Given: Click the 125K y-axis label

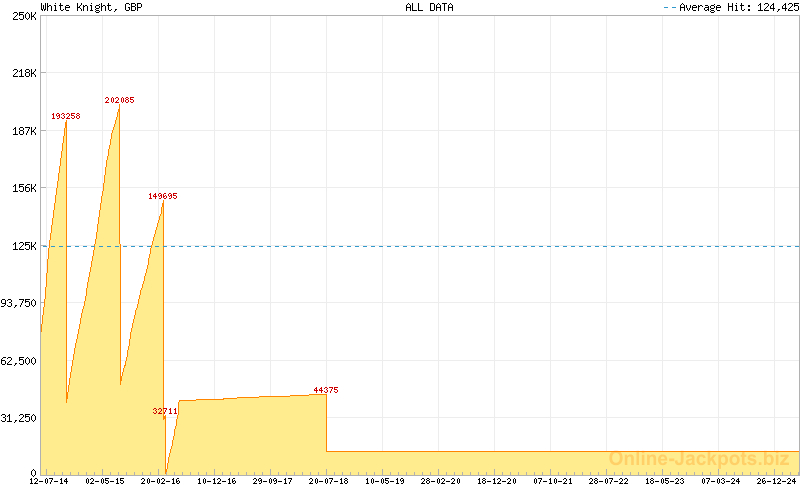Looking at the screenshot, I should (x=24, y=246).
